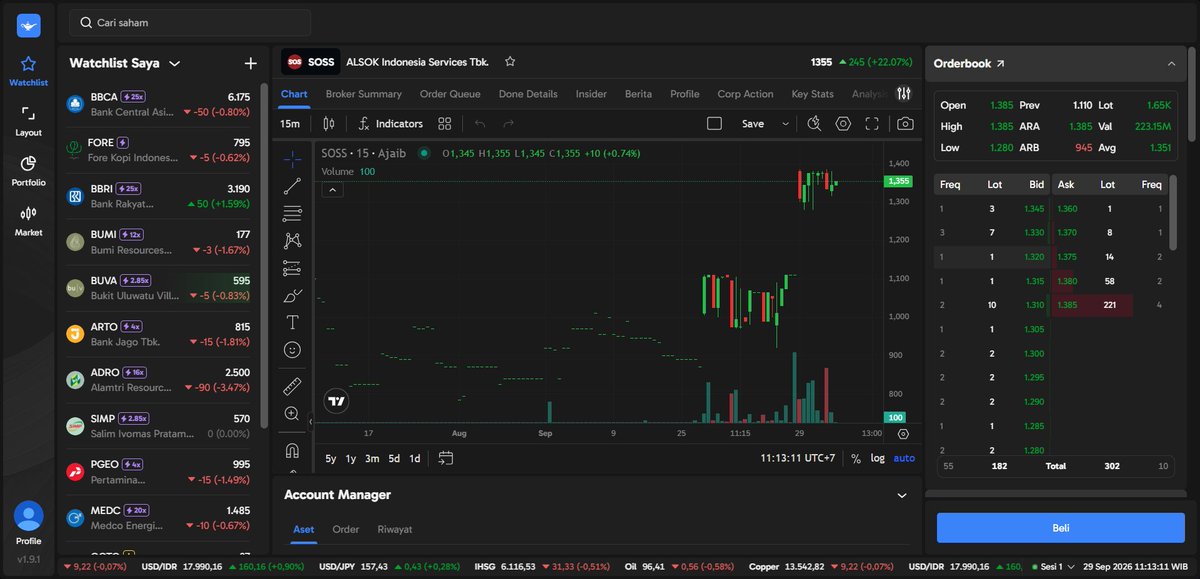Click the Cari saham search field
This screenshot has height=579, width=1200.
click(x=190, y=22)
